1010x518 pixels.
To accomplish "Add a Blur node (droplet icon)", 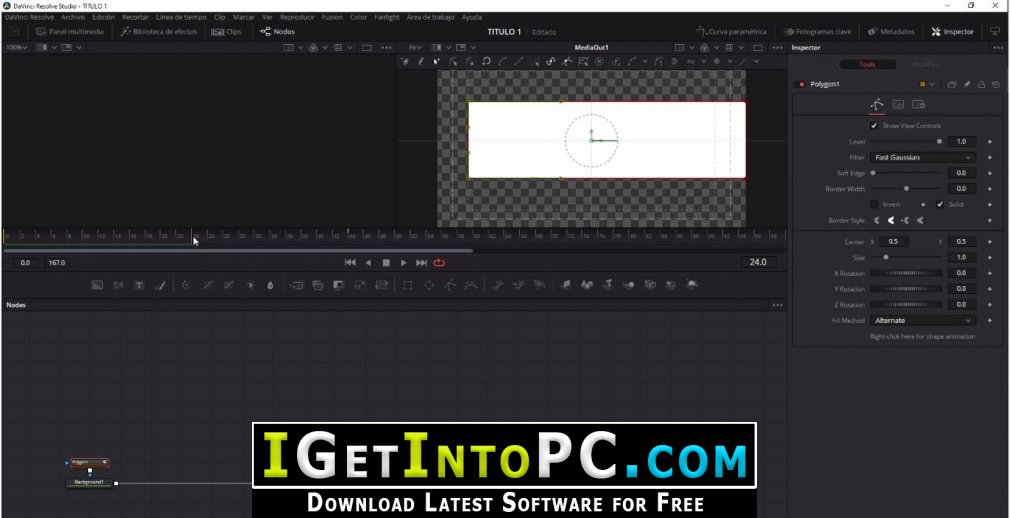I will tap(271, 285).
